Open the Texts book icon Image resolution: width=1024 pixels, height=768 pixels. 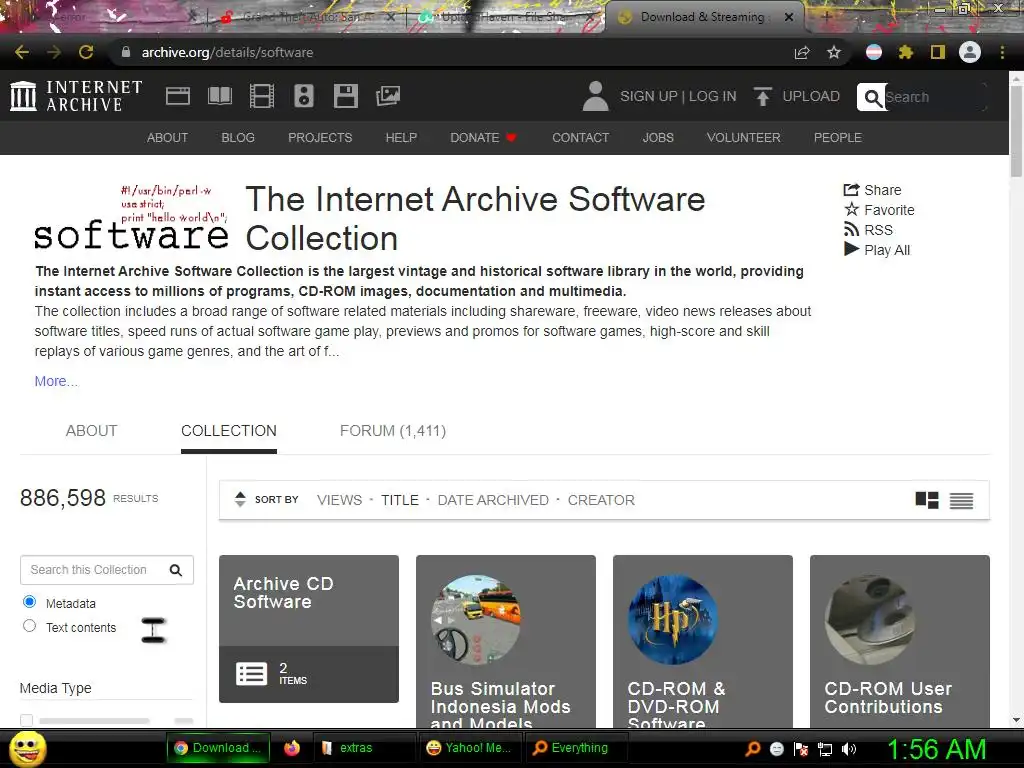pos(219,96)
